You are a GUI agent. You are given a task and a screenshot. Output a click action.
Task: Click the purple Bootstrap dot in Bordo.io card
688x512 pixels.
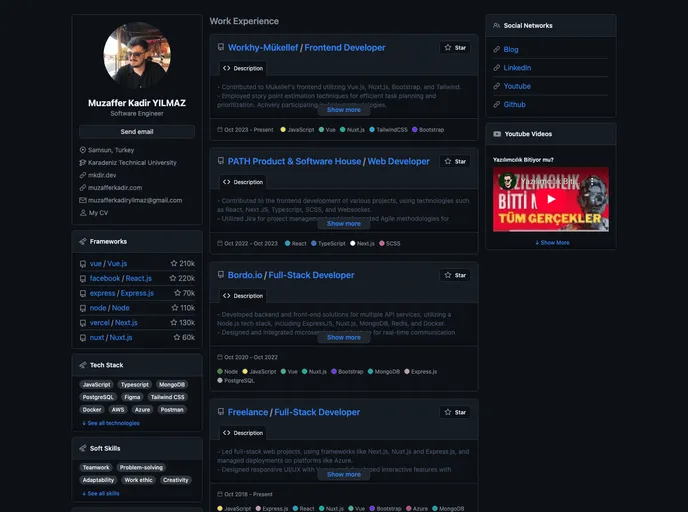click(334, 372)
